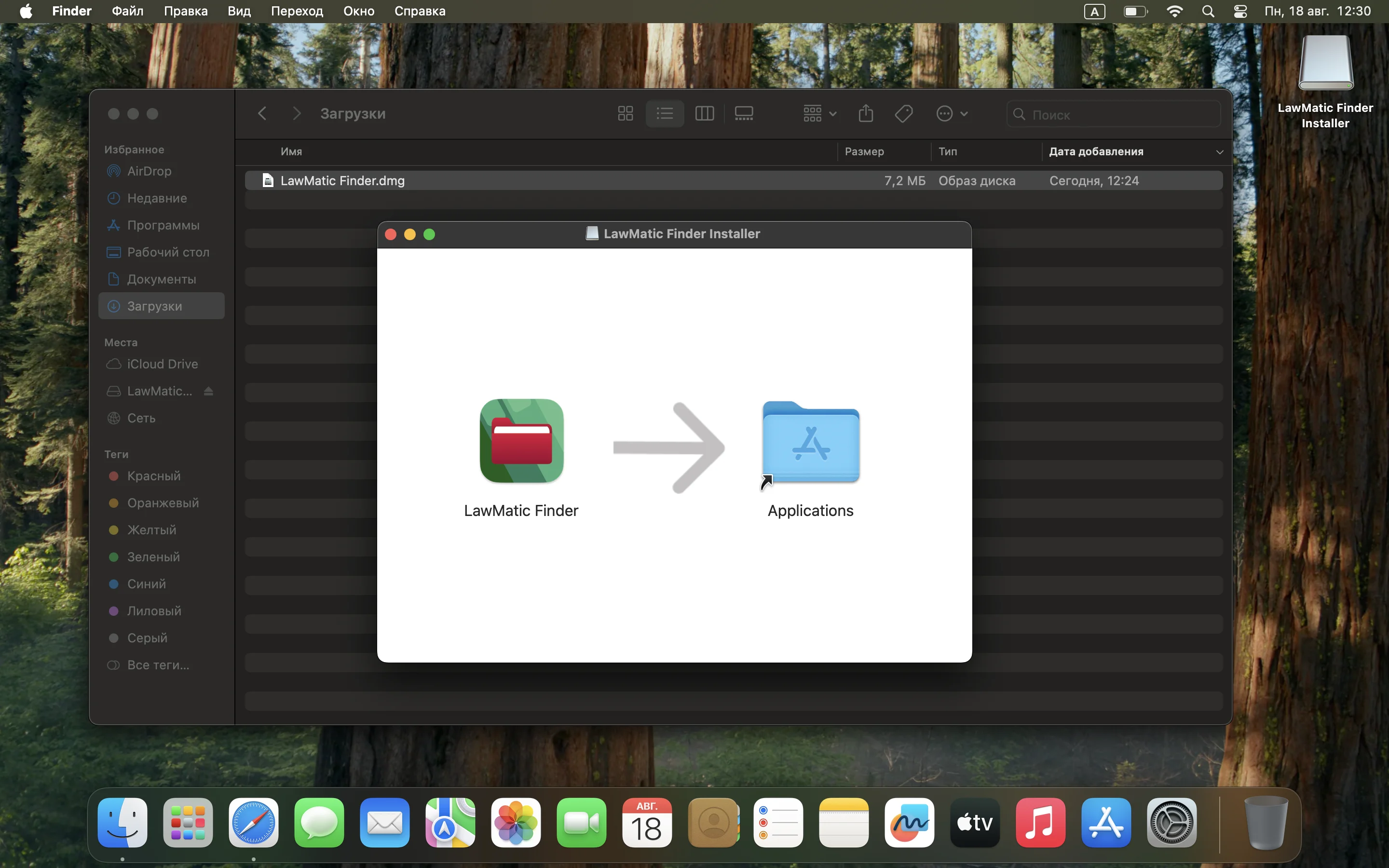Image resolution: width=1389 pixels, height=868 pixels.
Task: Show all tags via Все теги…
Action: pyautogui.click(x=161, y=665)
